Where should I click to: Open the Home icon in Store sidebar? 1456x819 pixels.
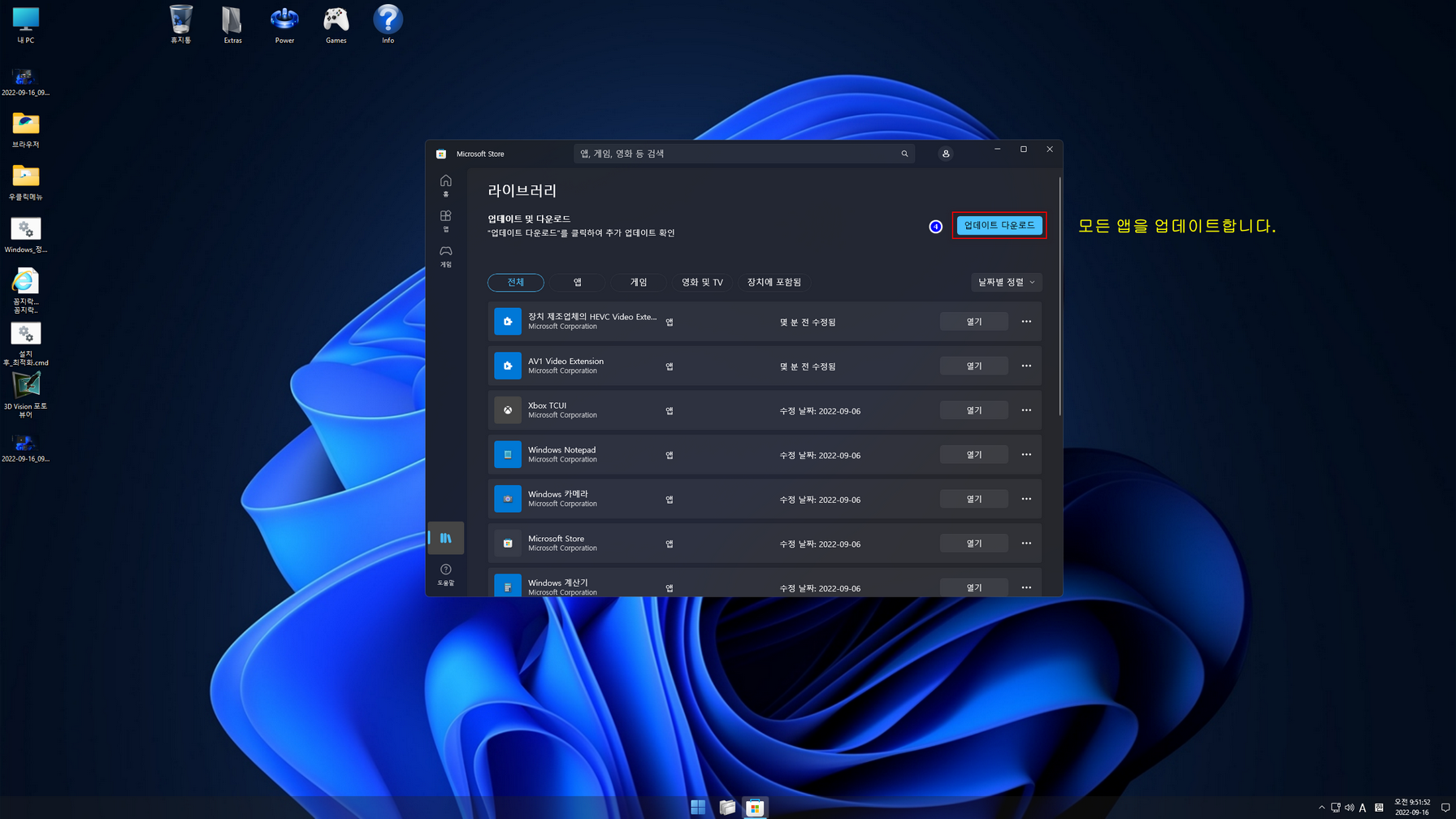tap(445, 184)
